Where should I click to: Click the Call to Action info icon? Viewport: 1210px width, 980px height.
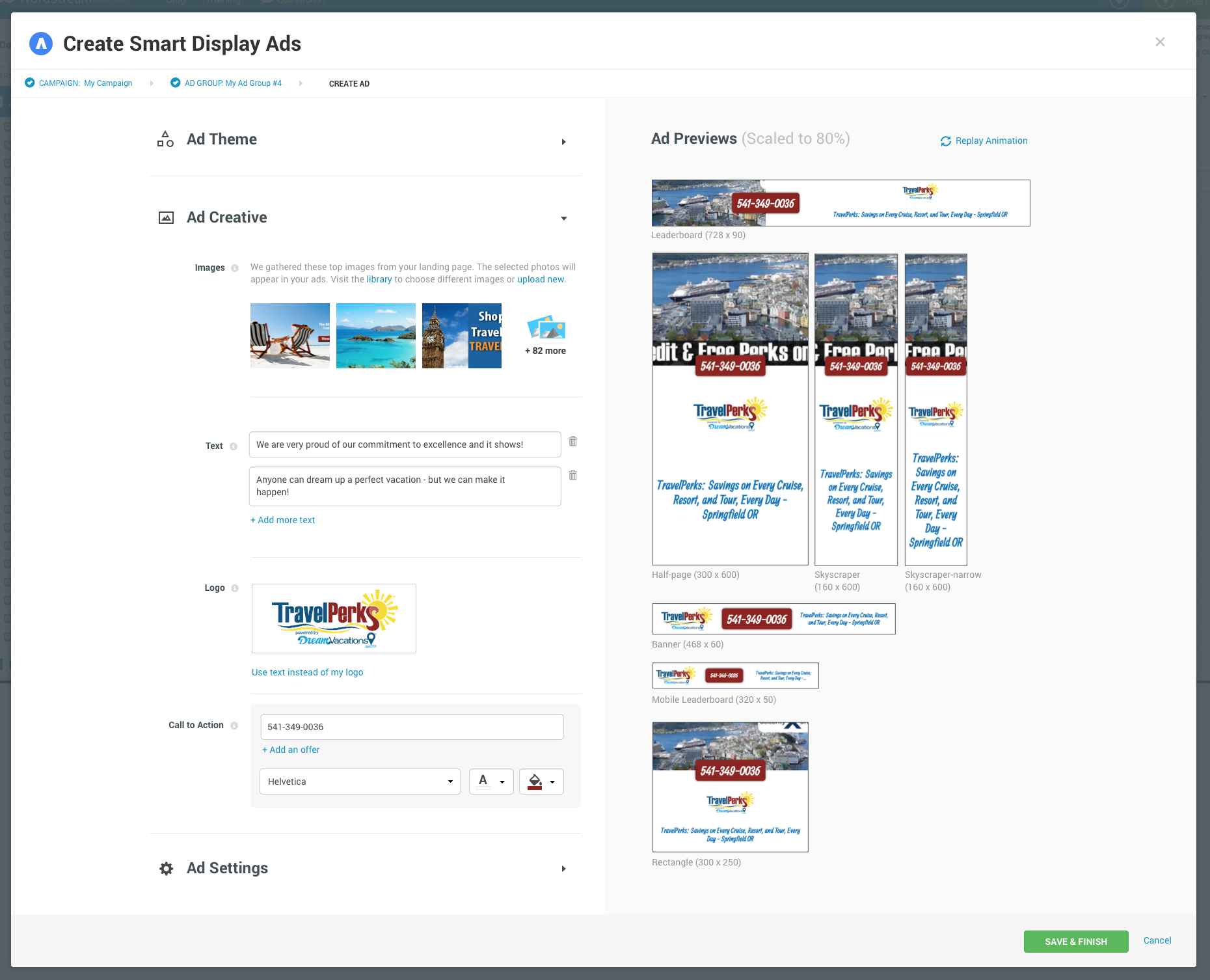pos(234,726)
